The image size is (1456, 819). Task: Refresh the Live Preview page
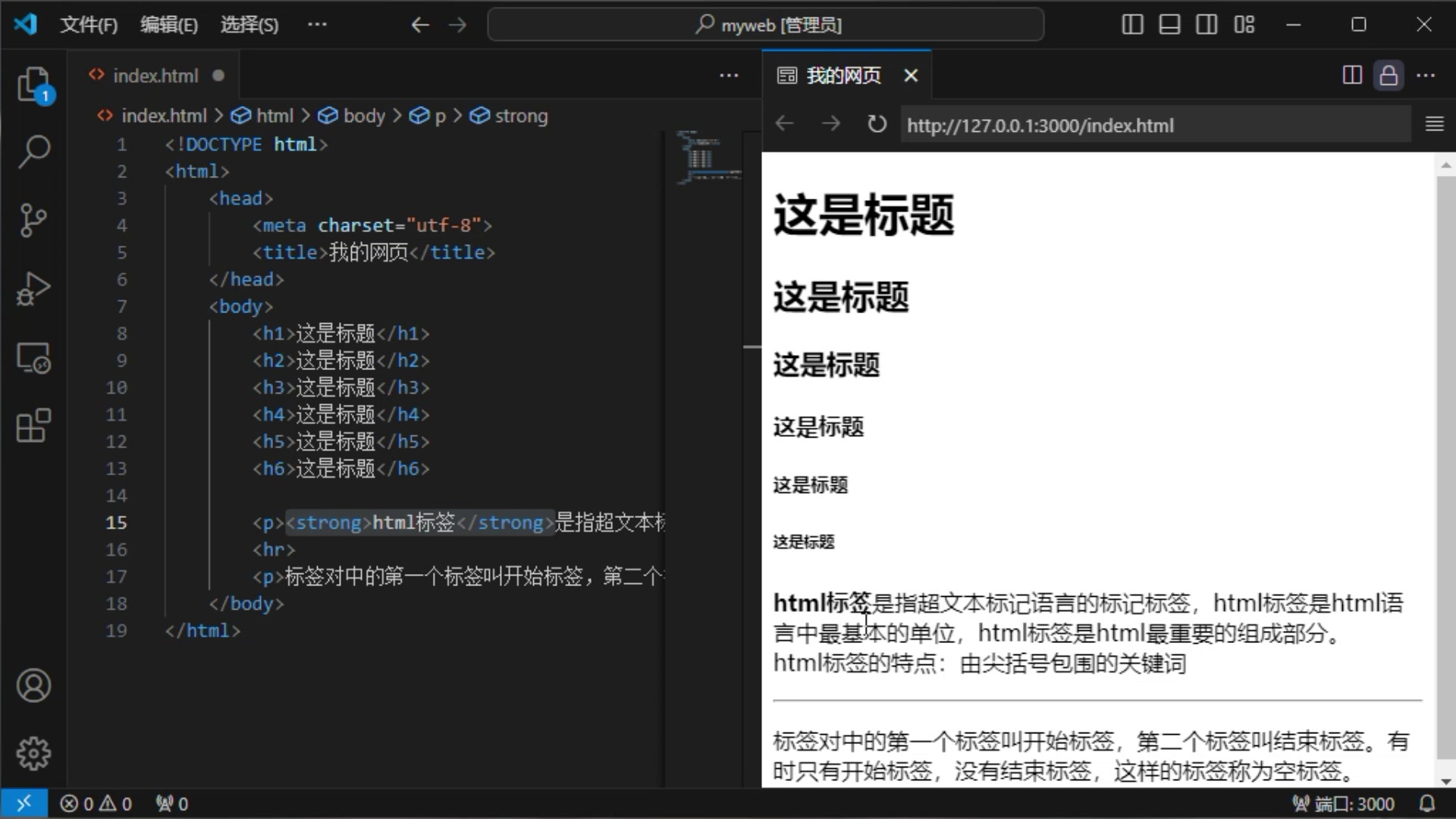(x=876, y=124)
